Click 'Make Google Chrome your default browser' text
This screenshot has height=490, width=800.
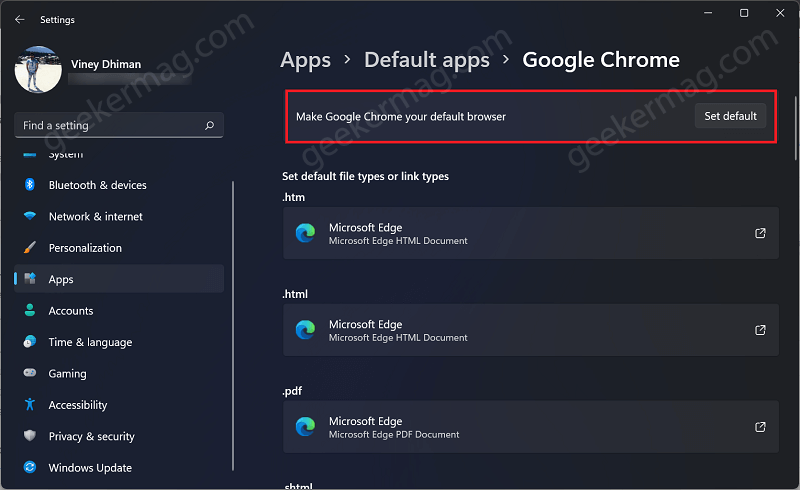coord(401,116)
